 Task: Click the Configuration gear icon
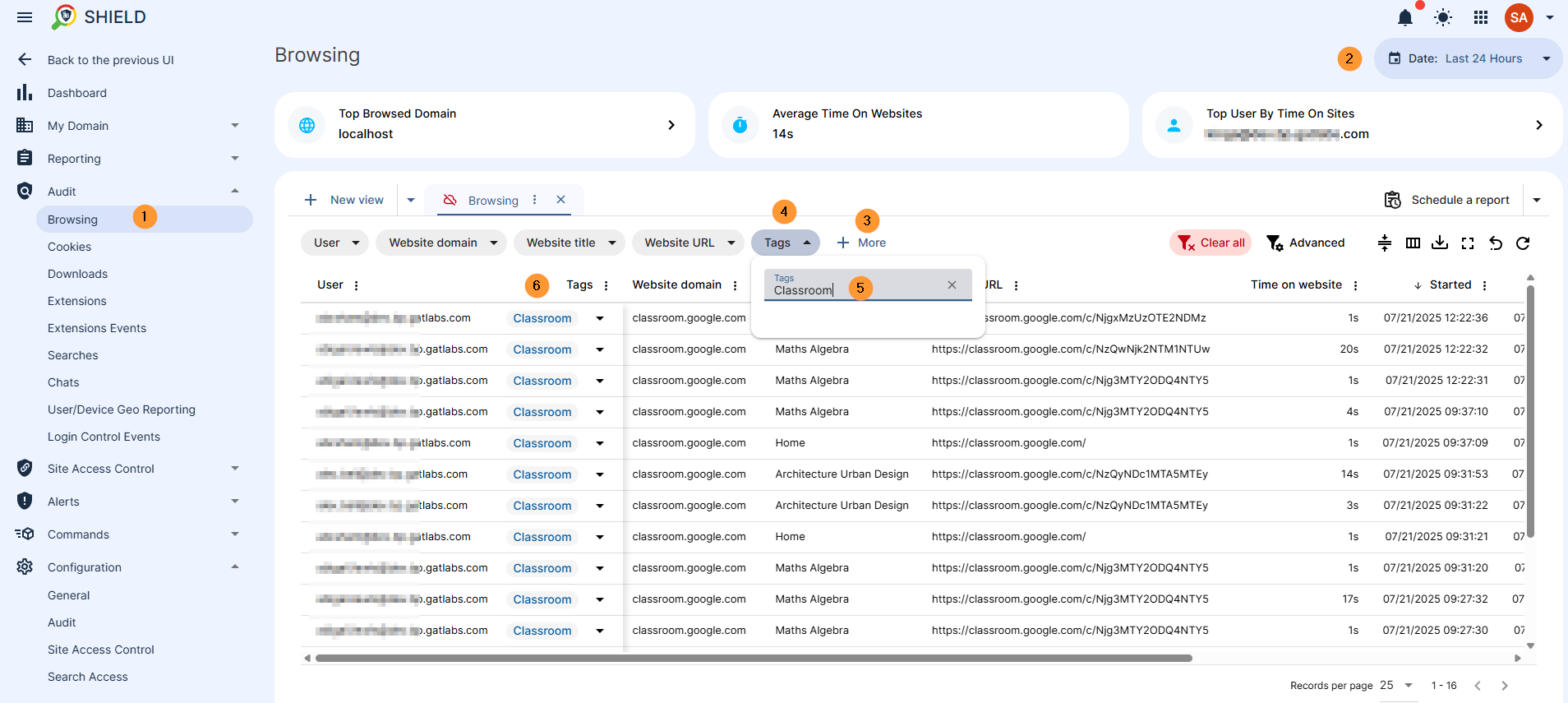(25, 567)
